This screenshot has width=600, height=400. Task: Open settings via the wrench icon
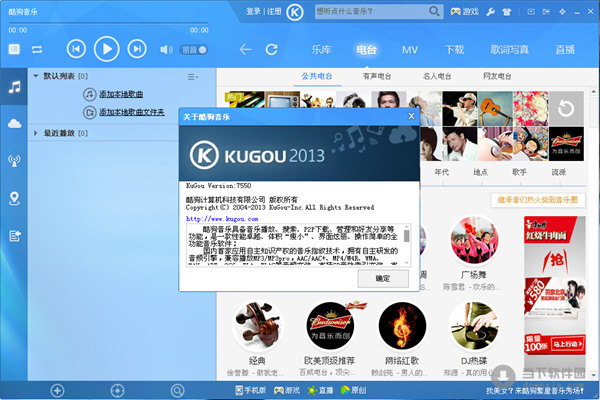click(x=491, y=12)
